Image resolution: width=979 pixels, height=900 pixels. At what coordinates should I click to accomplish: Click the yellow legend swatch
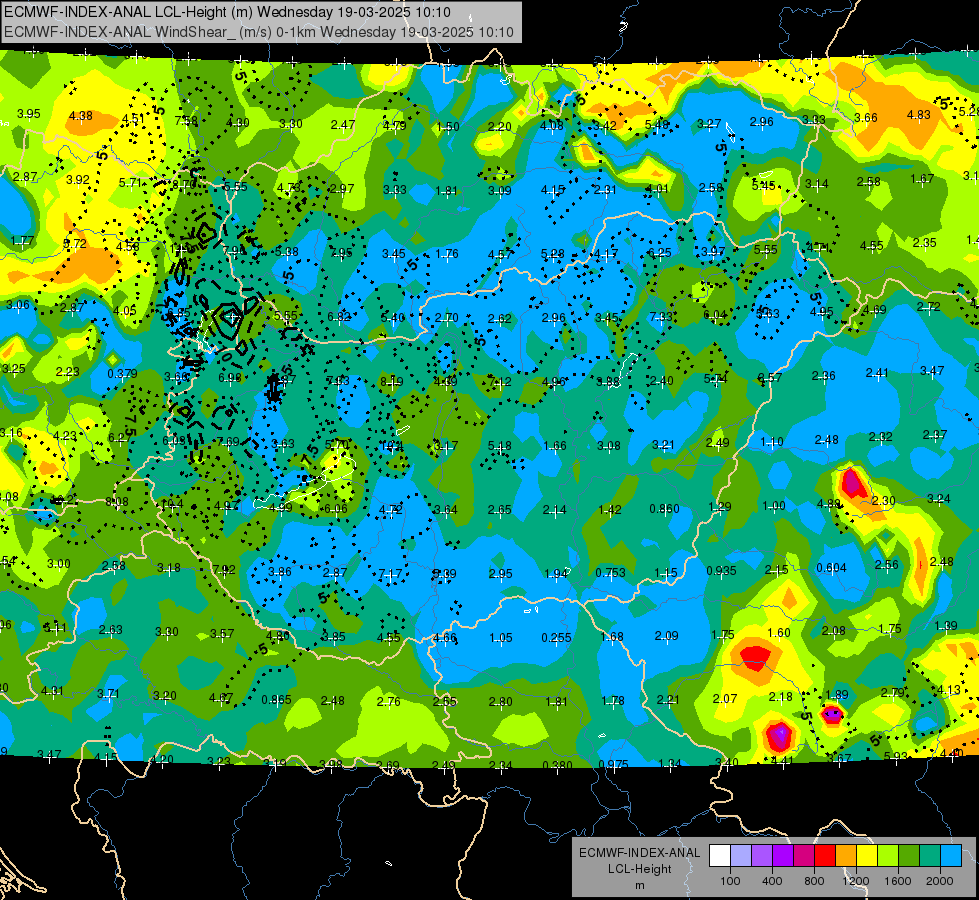click(867, 856)
